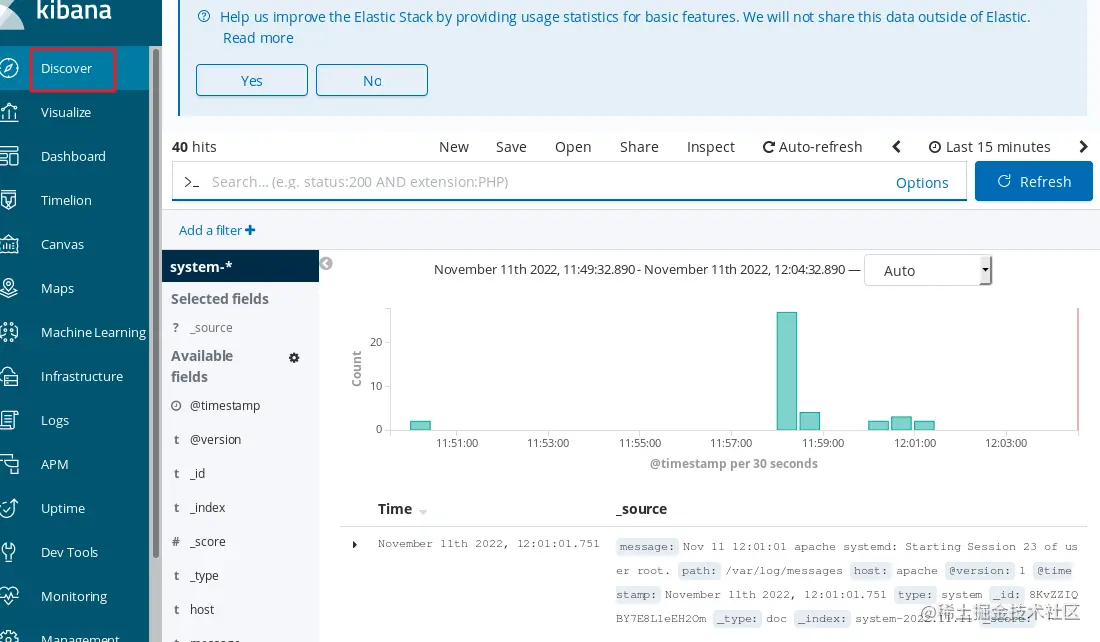Open Dev Tools wrench icon
The height and width of the screenshot is (642, 1100).
pos(9,552)
